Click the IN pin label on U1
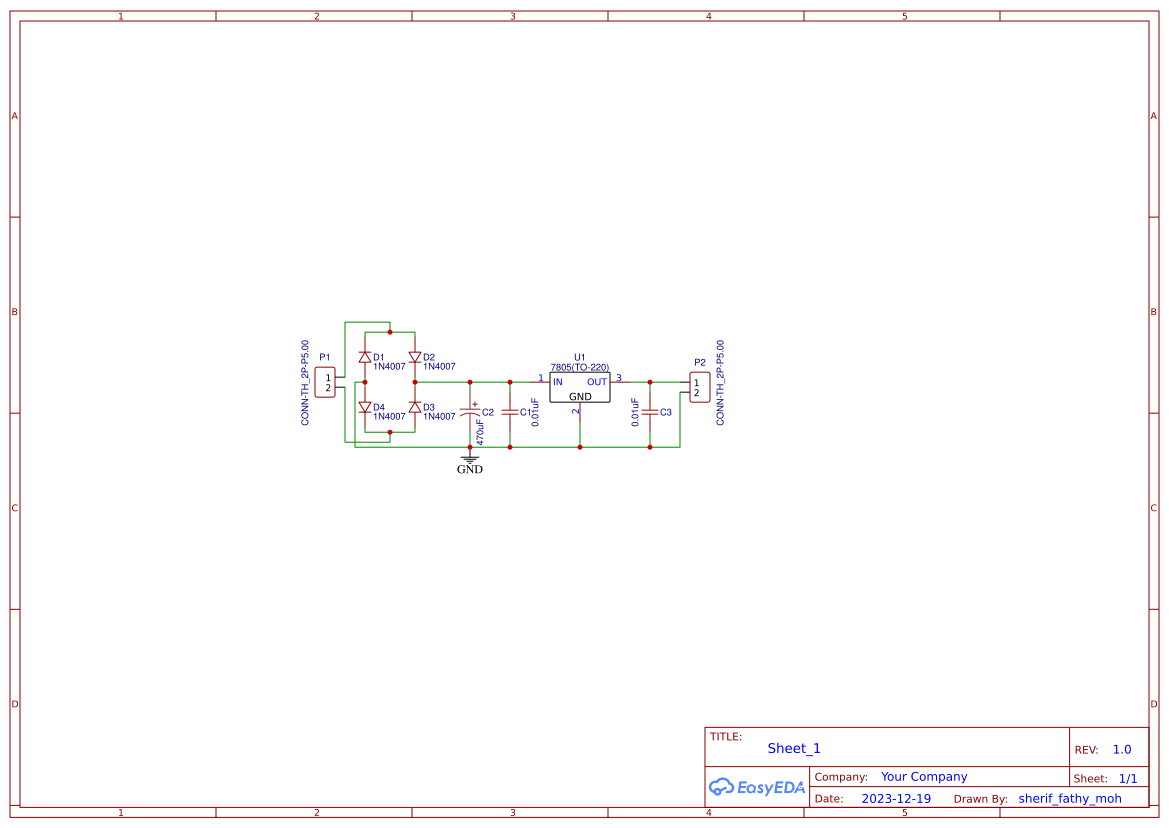 coord(558,381)
